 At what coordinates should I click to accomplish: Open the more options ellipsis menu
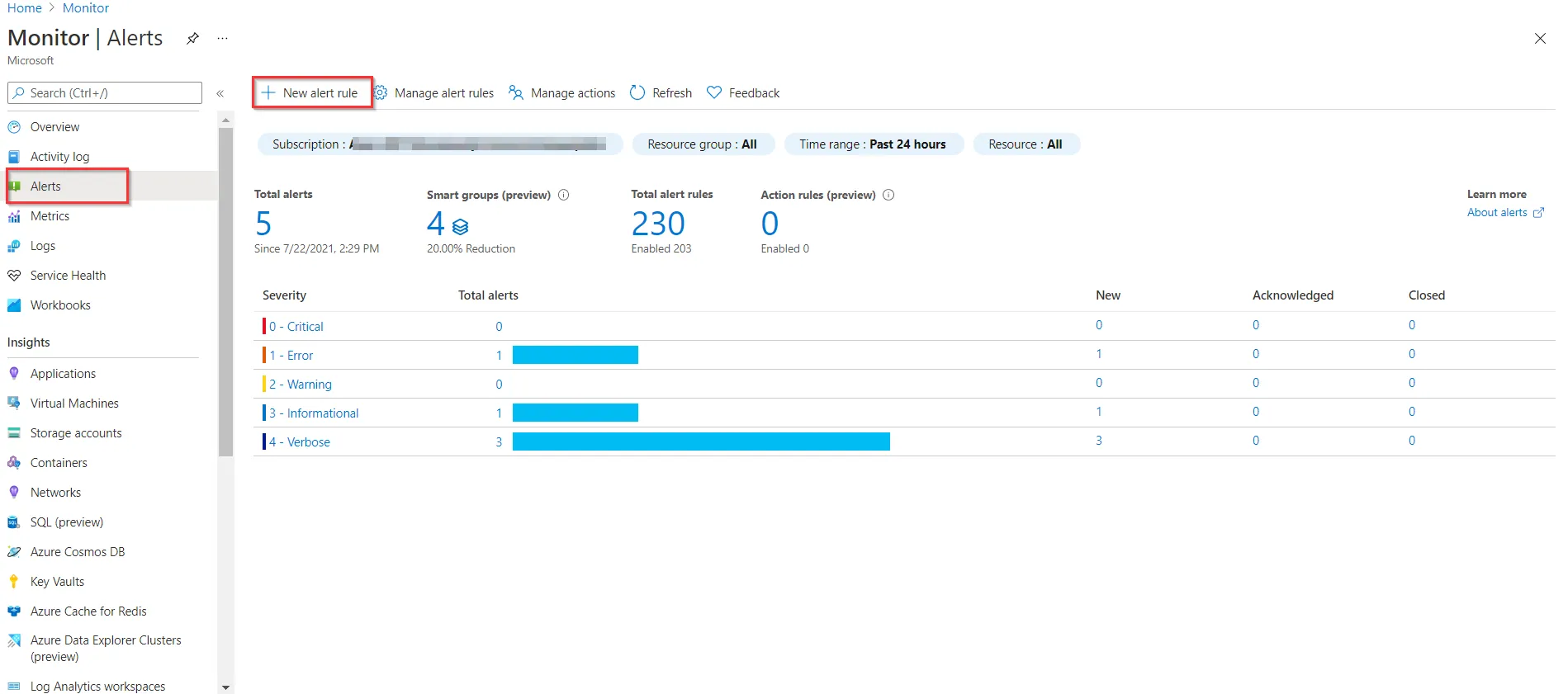click(x=222, y=38)
